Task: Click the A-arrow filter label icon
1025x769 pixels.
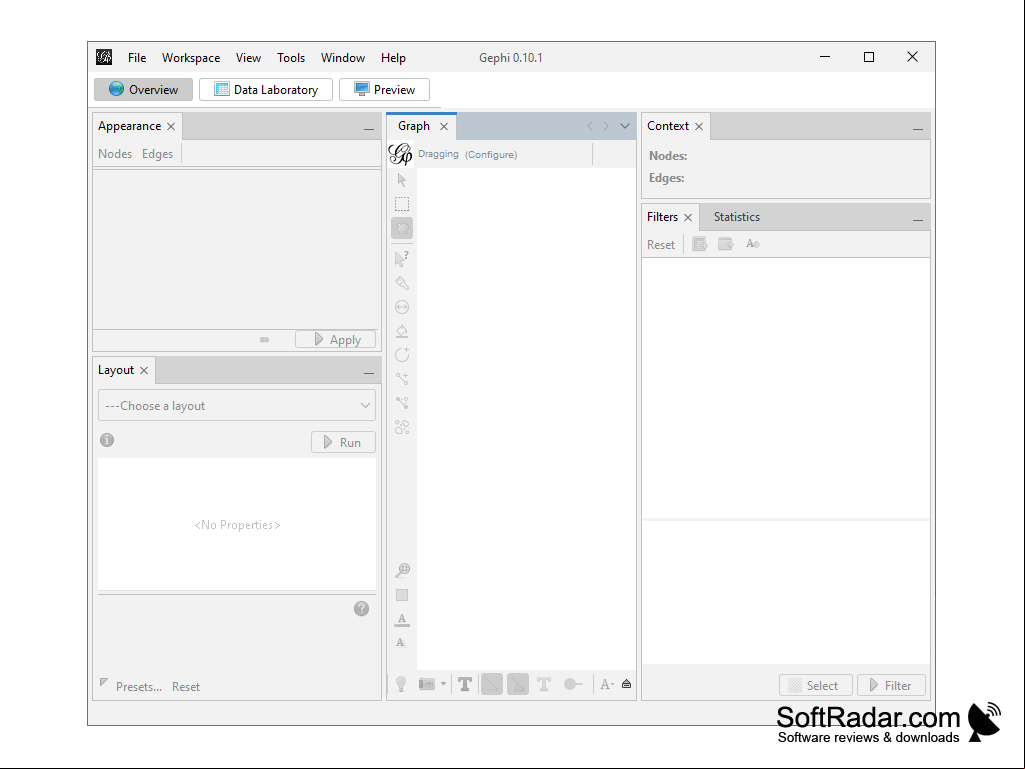Action: [x=752, y=244]
